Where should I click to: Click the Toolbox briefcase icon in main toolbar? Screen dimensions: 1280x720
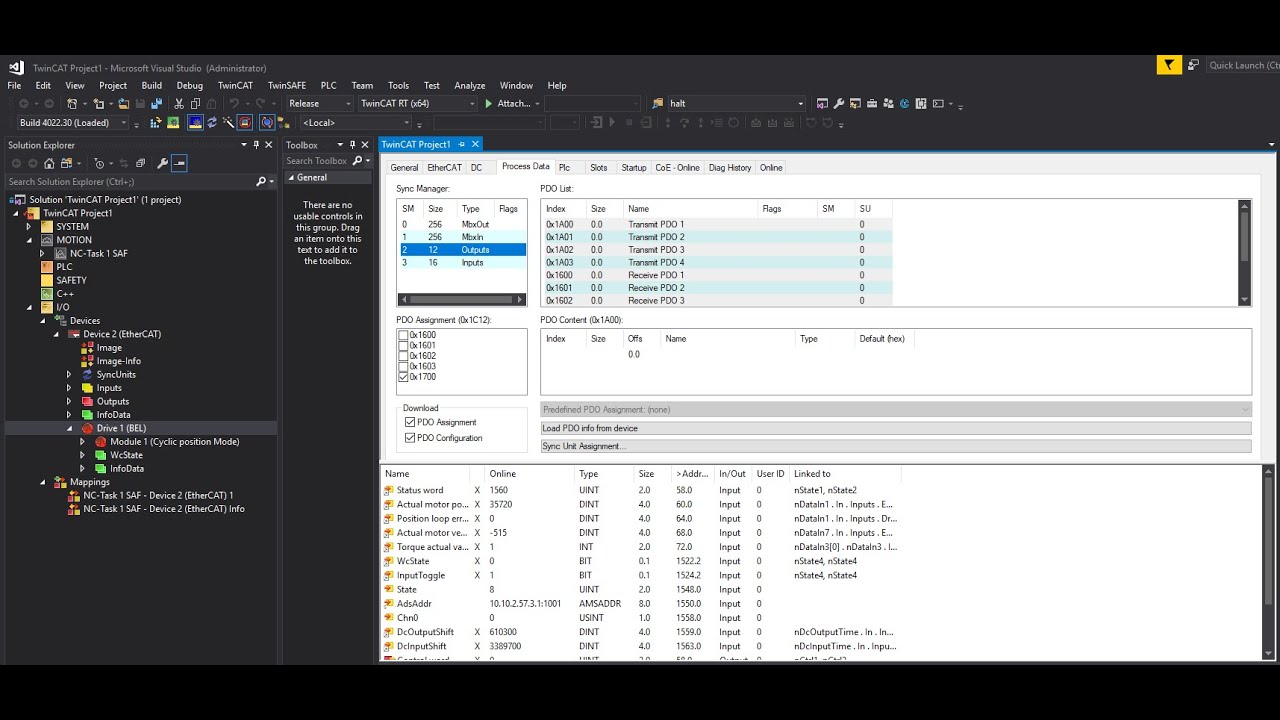click(872, 103)
